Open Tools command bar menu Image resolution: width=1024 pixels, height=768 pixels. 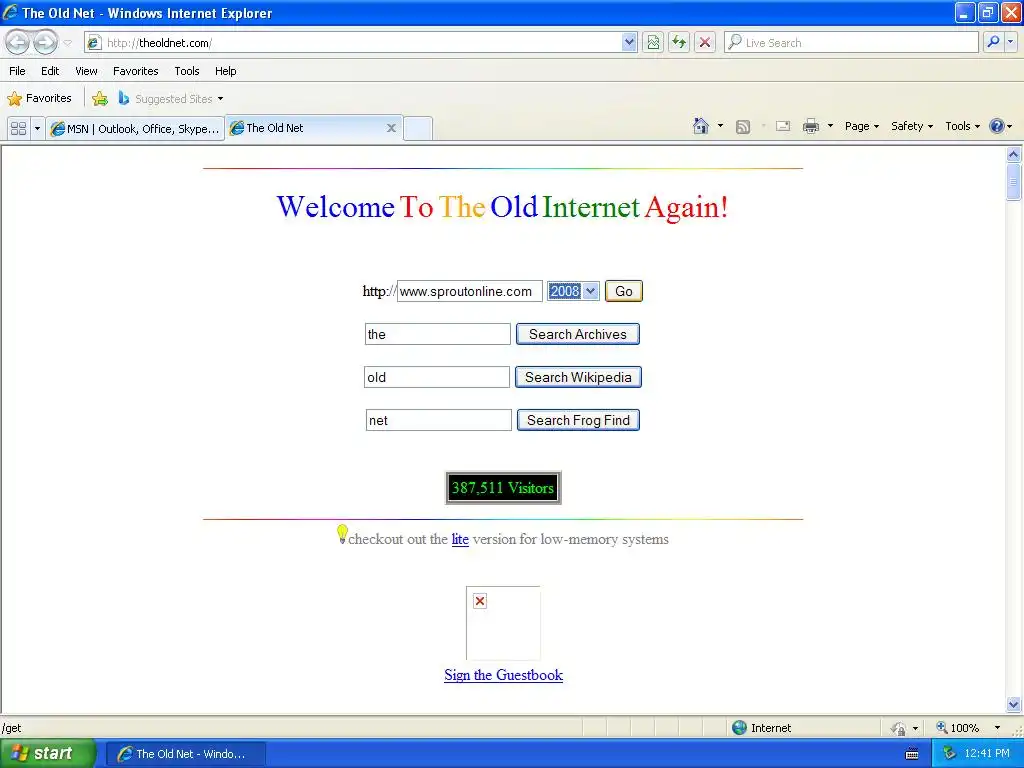point(963,126)
